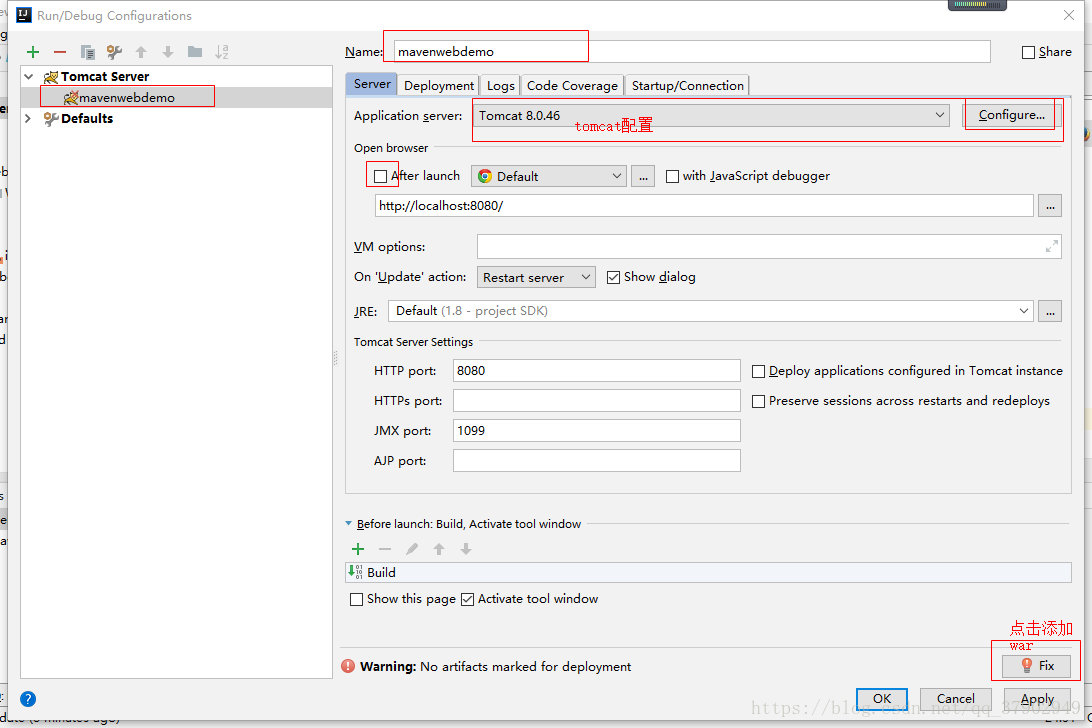Create new folder icon in toolbar
The width and height of the screenshot is (1092, 728).
(195, 52)
